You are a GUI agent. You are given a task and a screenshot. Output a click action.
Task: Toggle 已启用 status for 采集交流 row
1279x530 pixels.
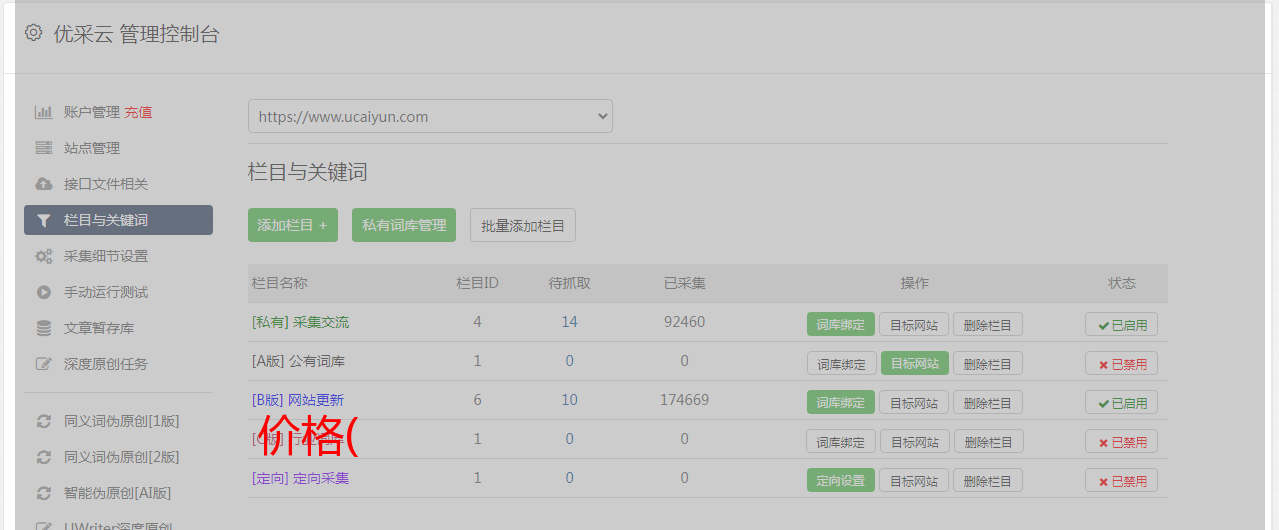pos(1121,324)
